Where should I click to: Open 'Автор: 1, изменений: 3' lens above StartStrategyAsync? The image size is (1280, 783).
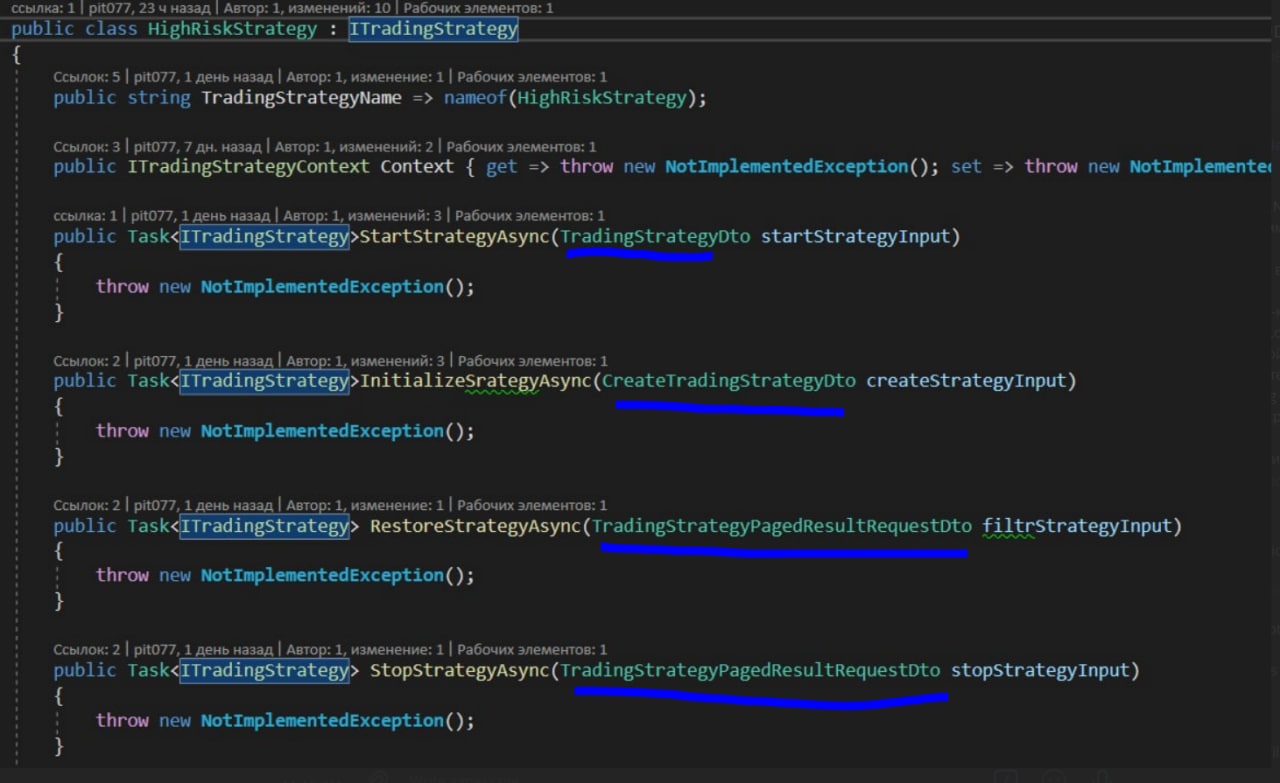pos(363,216)
